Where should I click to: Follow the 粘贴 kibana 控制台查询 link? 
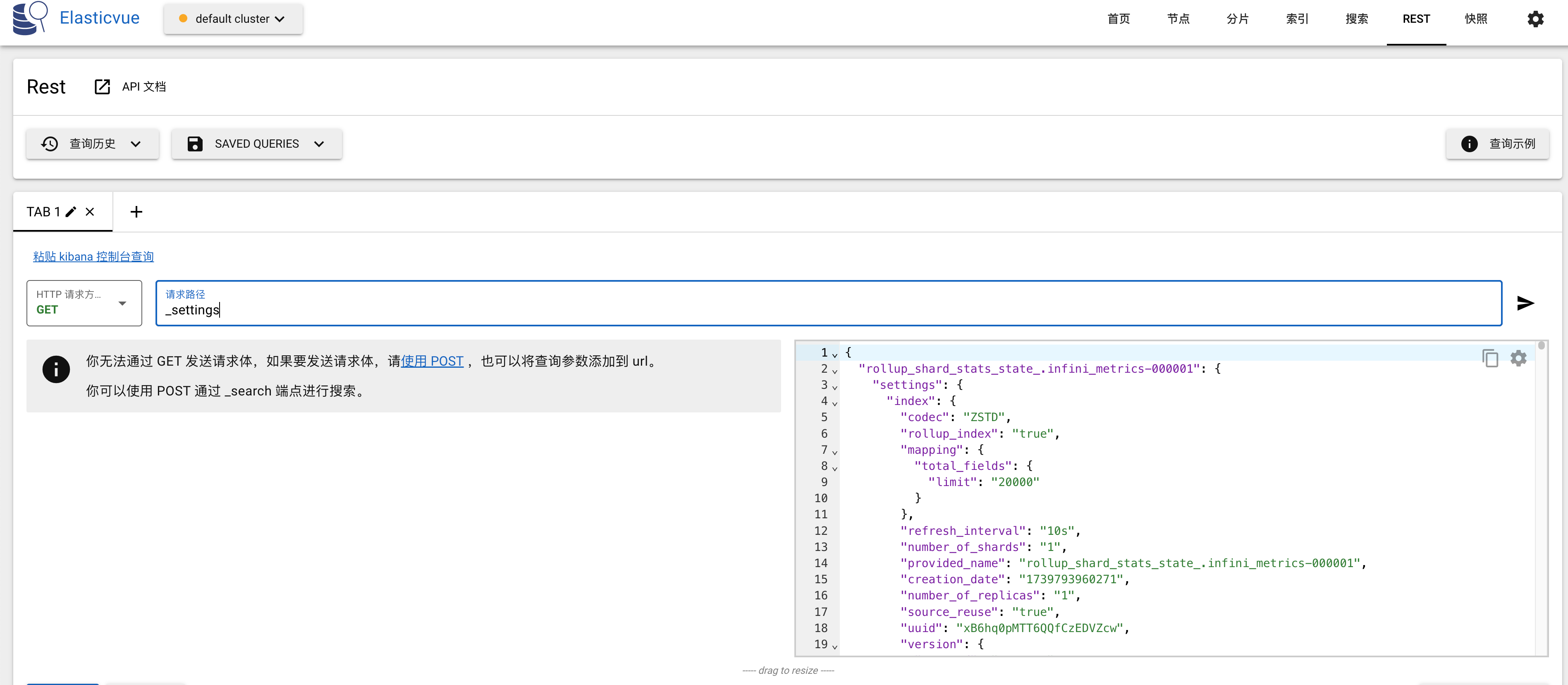pos(93,257)
